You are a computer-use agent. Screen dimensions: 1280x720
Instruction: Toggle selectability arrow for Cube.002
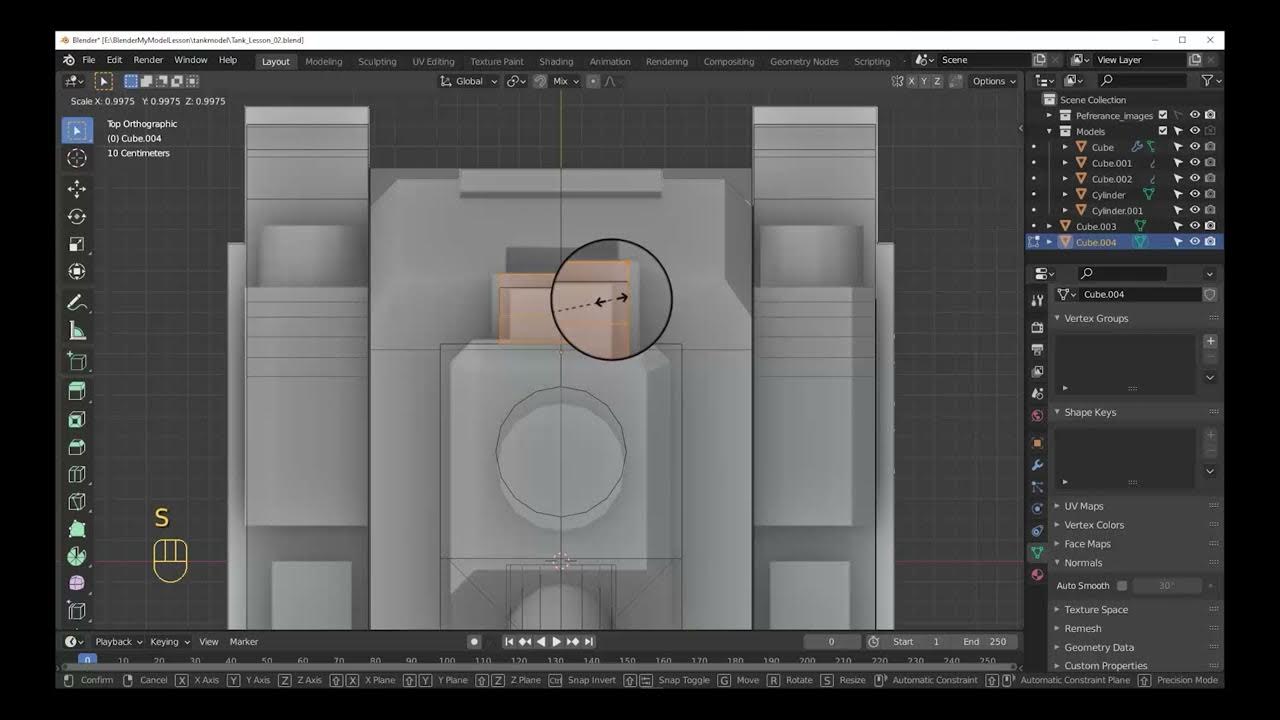pos(1178,178)
